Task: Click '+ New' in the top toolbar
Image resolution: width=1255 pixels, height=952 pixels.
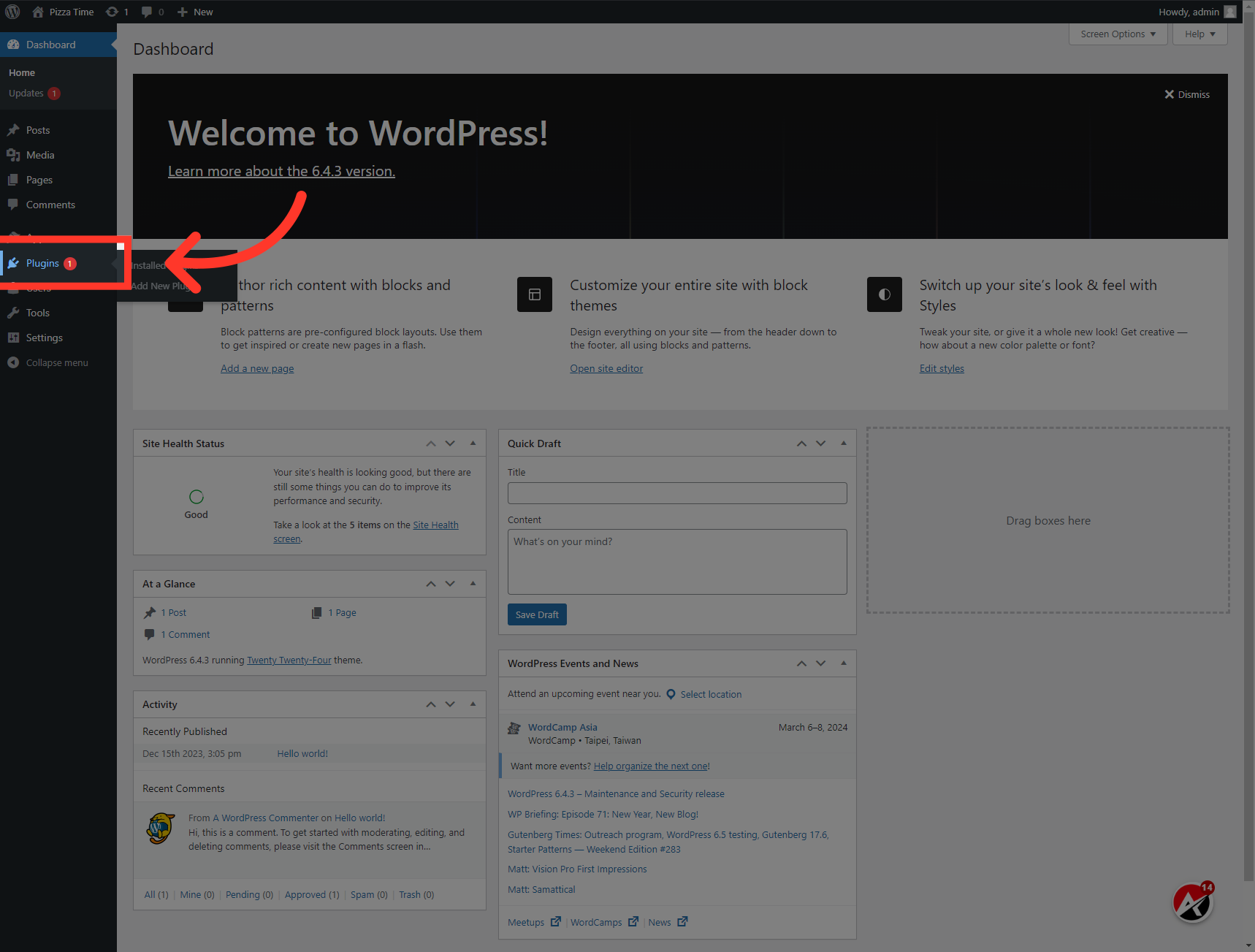Action: pyautogui.click(x=194, y=11)
